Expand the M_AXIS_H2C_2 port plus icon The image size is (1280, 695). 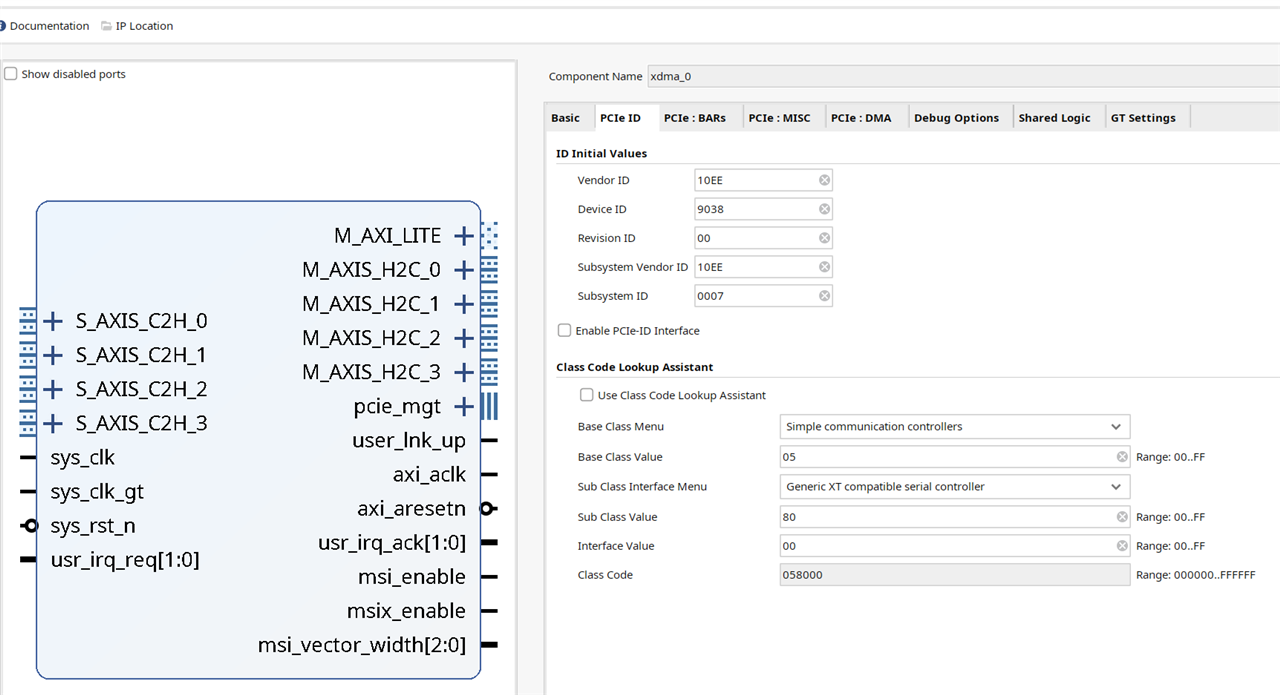tap(463, 338)
